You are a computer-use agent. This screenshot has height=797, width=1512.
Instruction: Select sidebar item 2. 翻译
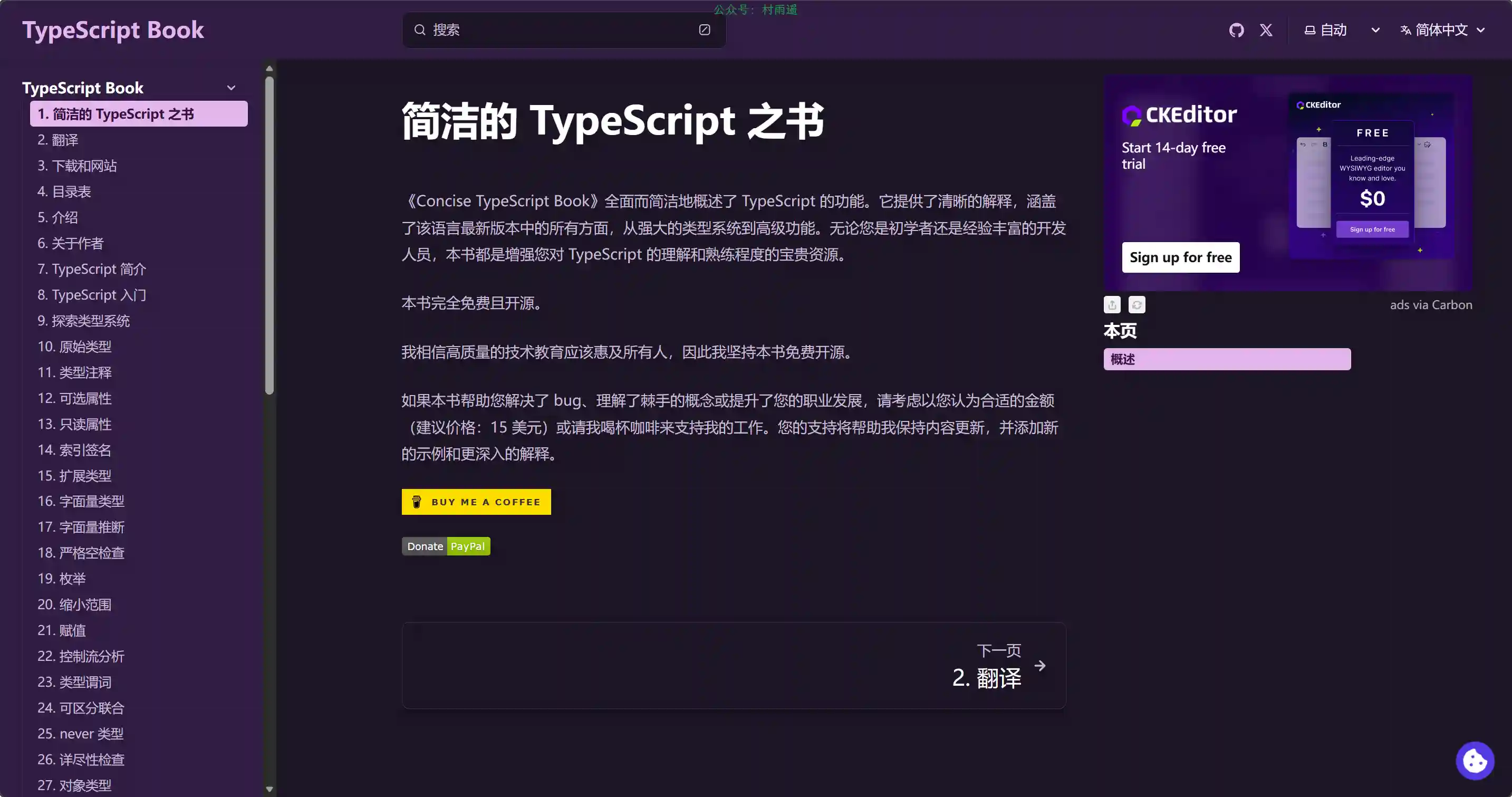57,140
